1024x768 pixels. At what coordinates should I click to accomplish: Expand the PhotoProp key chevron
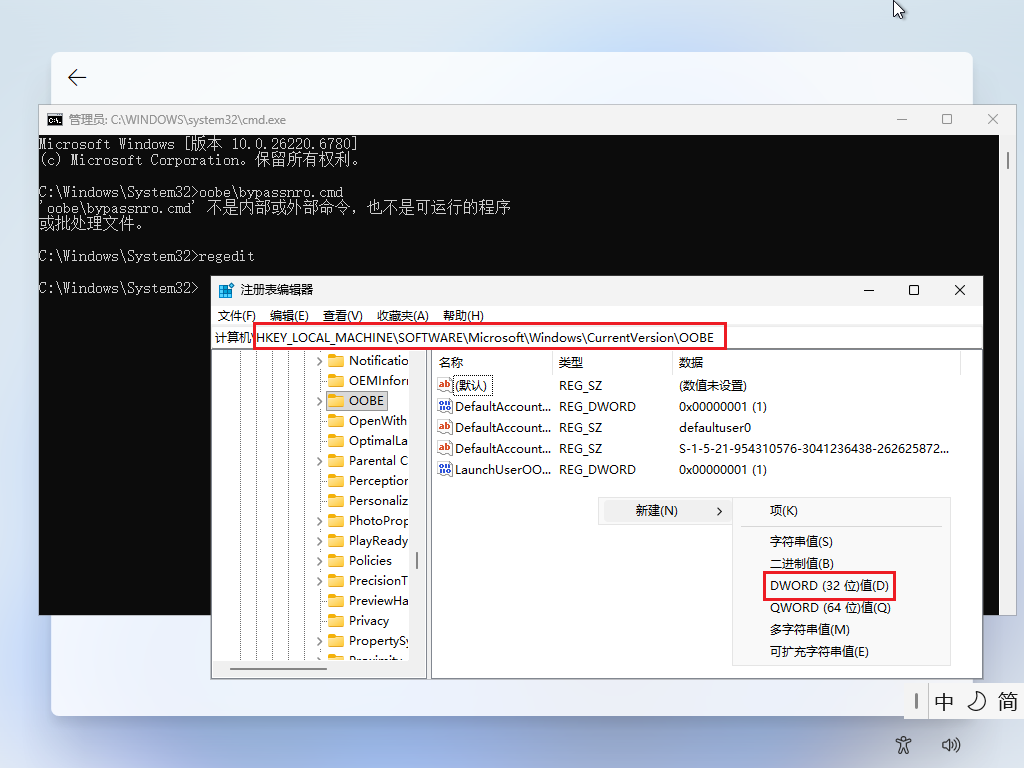(319, 521)
